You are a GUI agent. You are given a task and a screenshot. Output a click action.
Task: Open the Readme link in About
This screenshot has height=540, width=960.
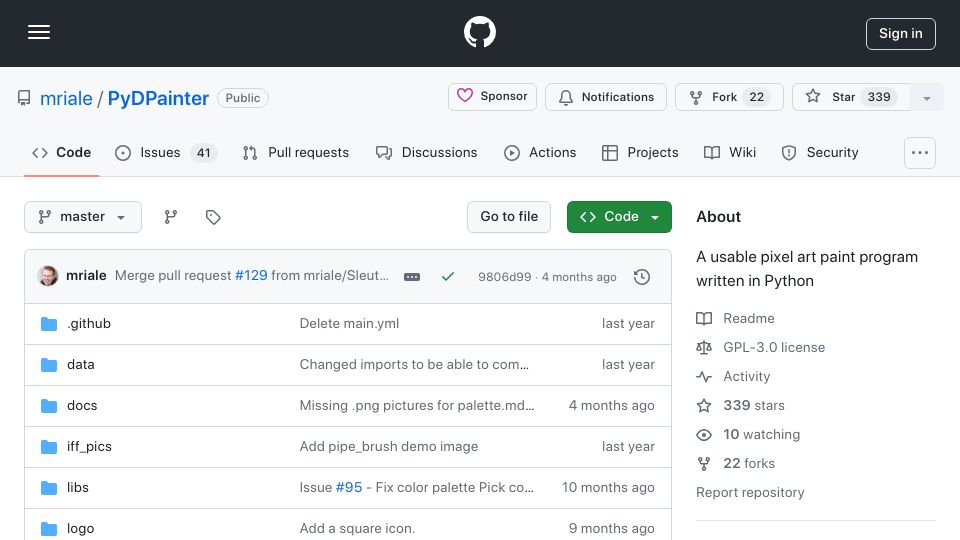click(x=735, y=318)
